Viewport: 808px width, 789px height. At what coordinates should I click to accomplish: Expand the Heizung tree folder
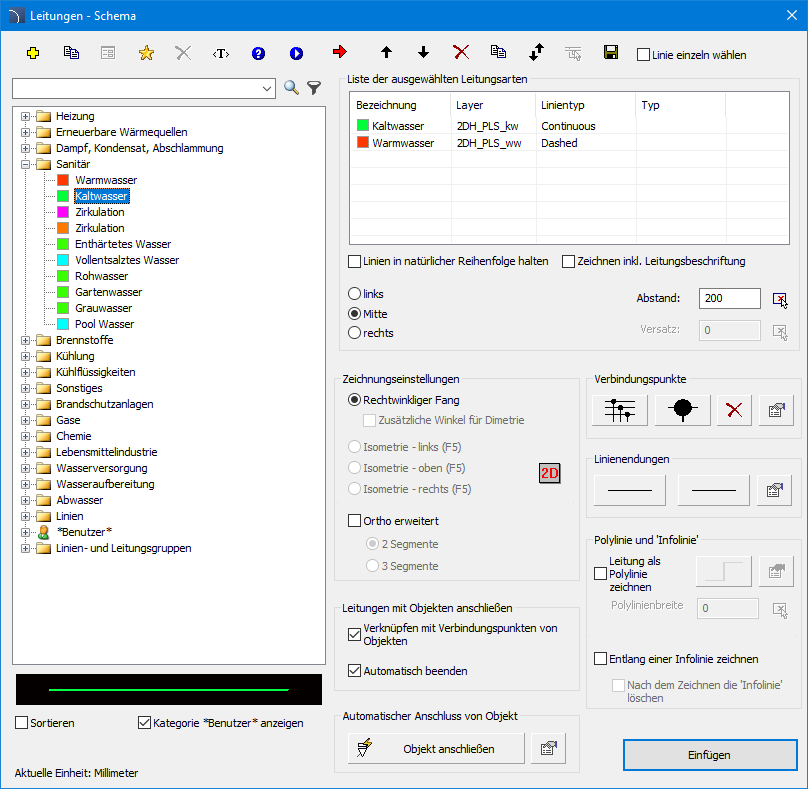tap(24, 116)
